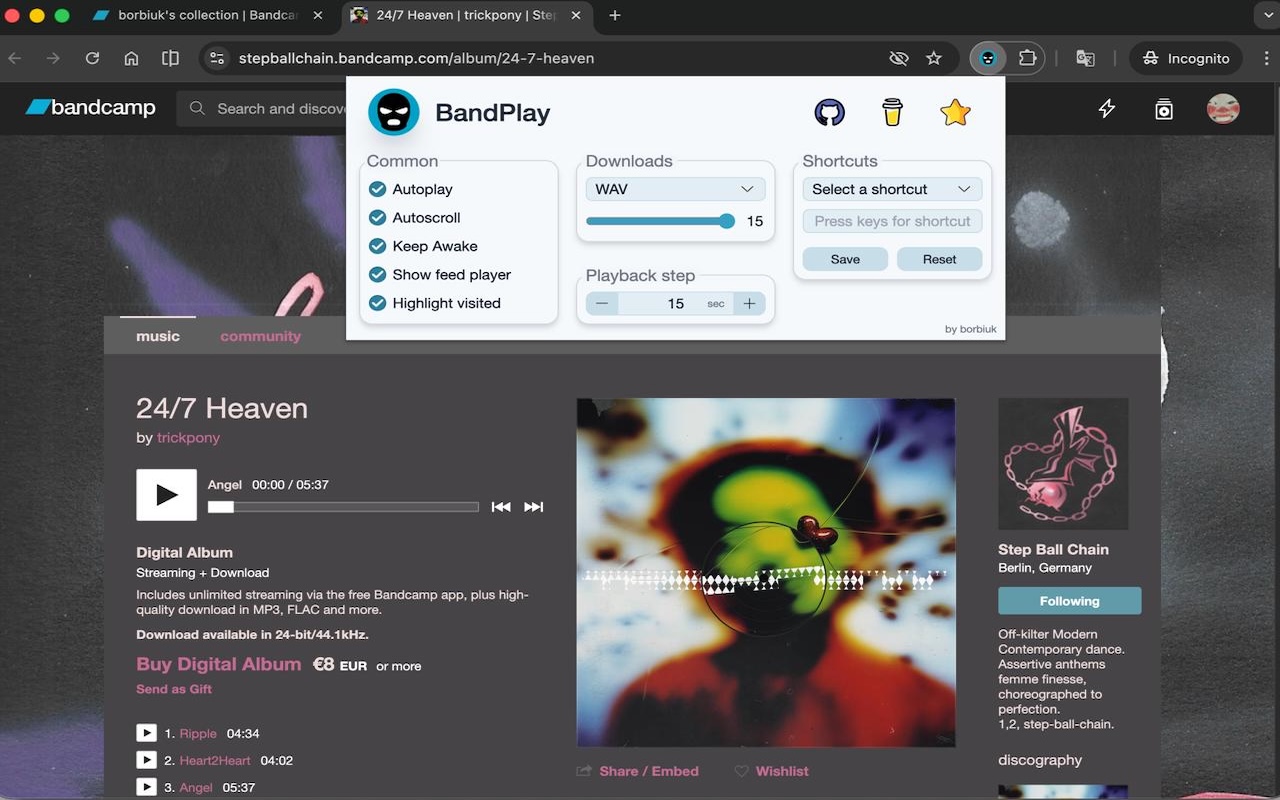
Task: Play track 3 Angel in tracklist
Action: [x=146, y=787]
